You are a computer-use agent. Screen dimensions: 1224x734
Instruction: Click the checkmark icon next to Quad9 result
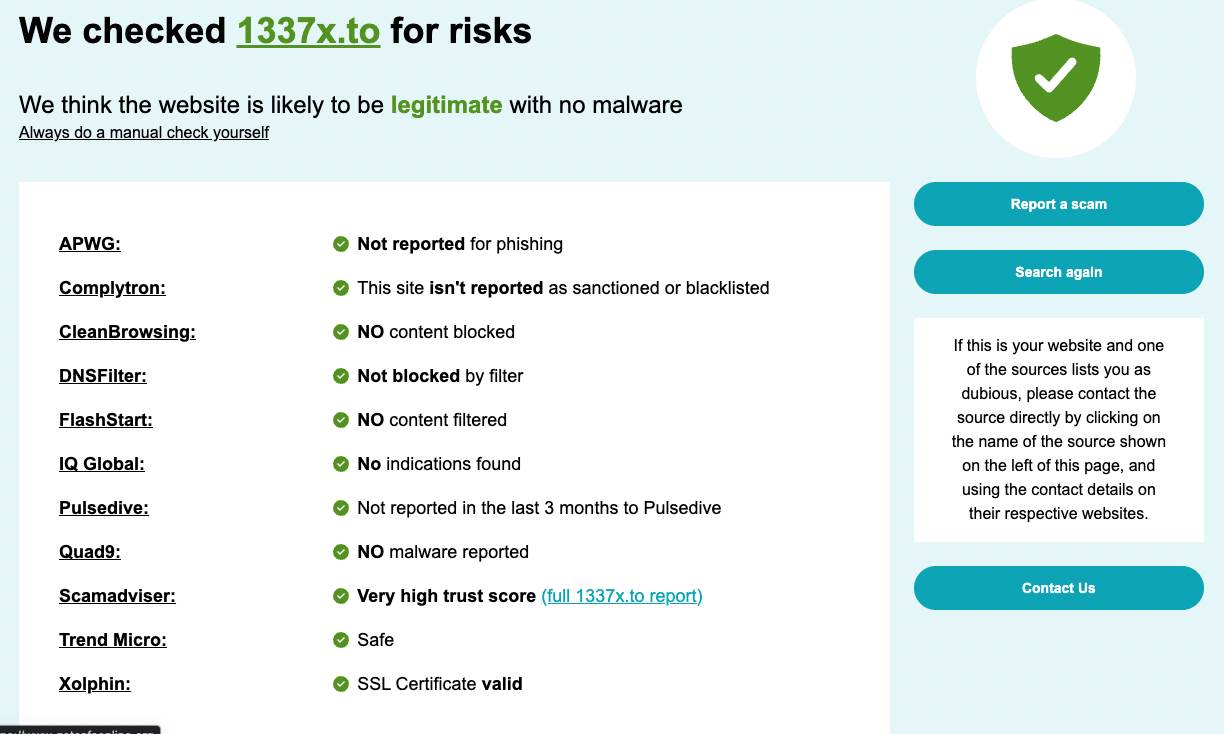coord(340,552)
